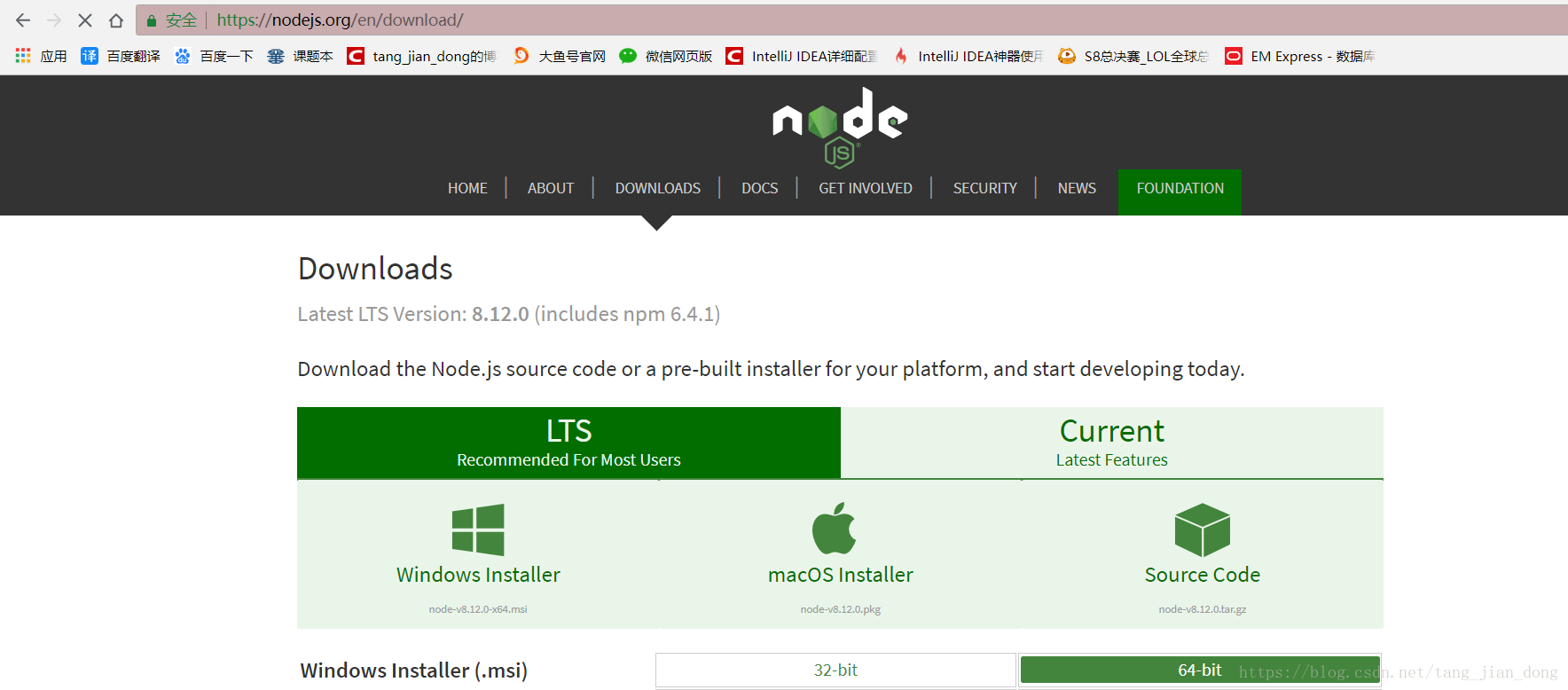Click the green secure lock icon
The width and height of the screenshot is (1568, 690).
pos(152,20)
